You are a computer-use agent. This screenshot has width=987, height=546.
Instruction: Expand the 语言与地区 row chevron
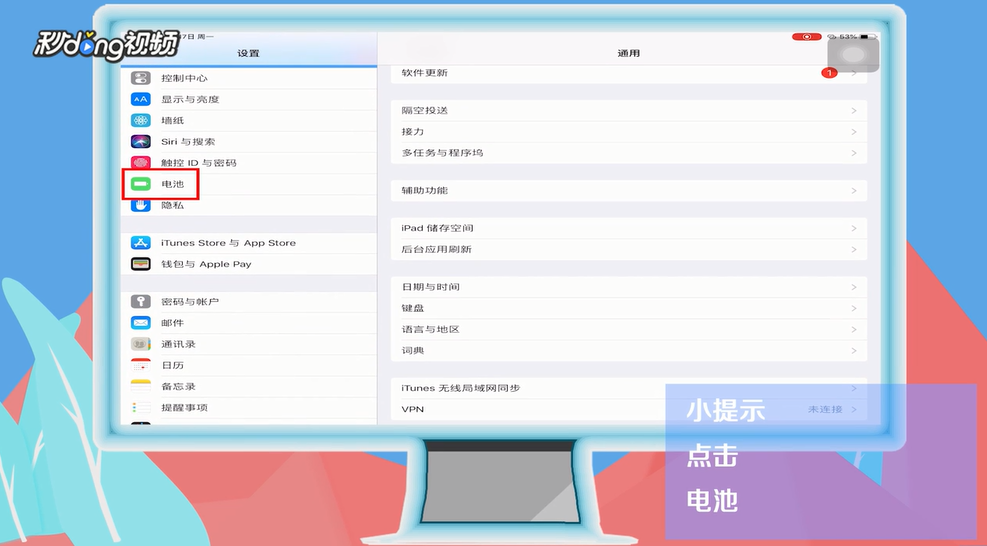(854, 329)
